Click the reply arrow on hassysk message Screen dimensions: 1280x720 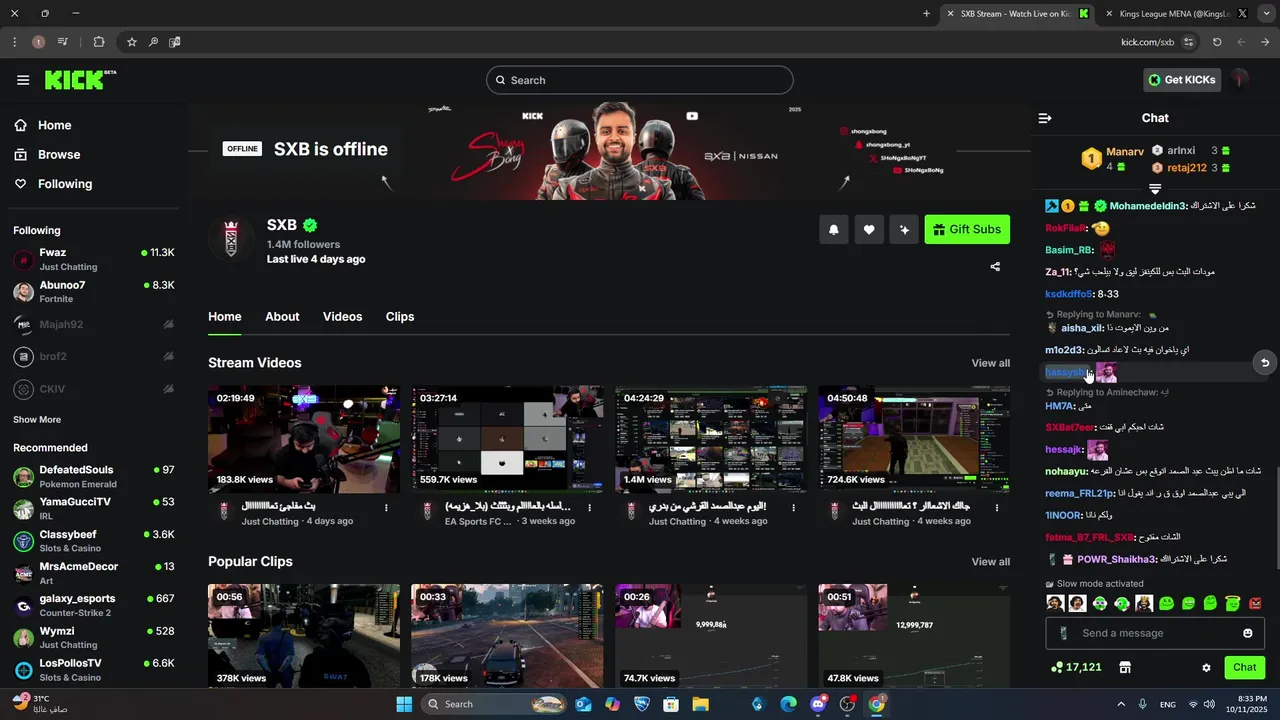tap(1265, 363)
